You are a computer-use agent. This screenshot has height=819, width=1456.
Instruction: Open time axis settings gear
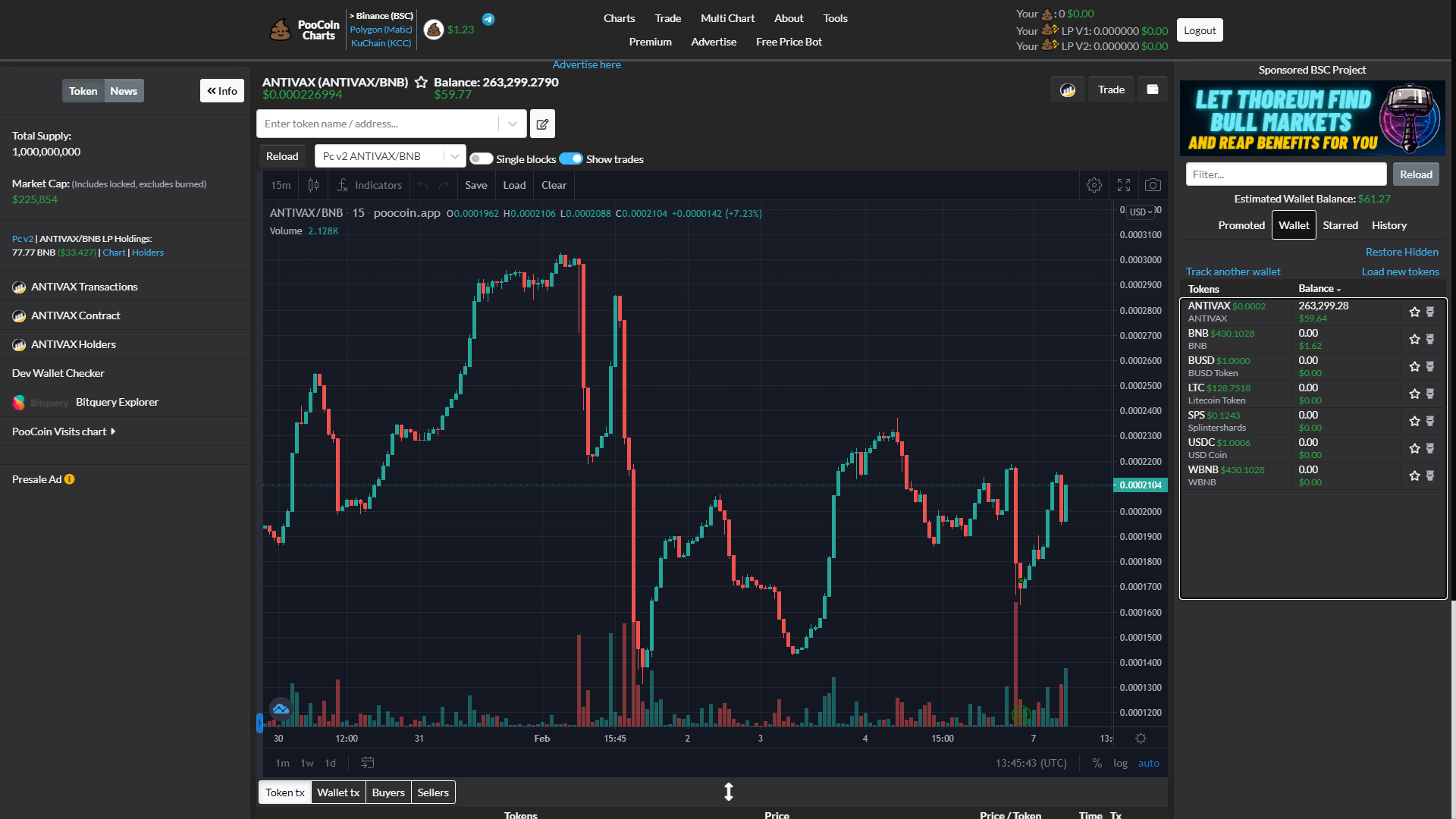tap(1141, 738)
